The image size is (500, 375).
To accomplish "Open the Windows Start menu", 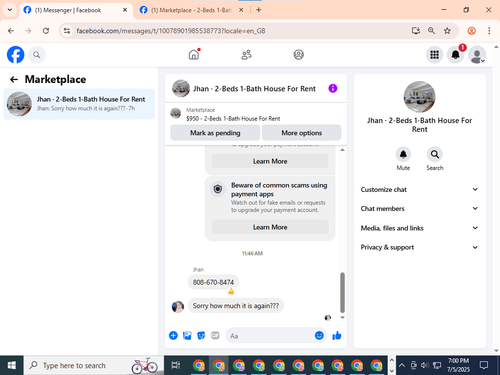I will (x=12, y=365).
